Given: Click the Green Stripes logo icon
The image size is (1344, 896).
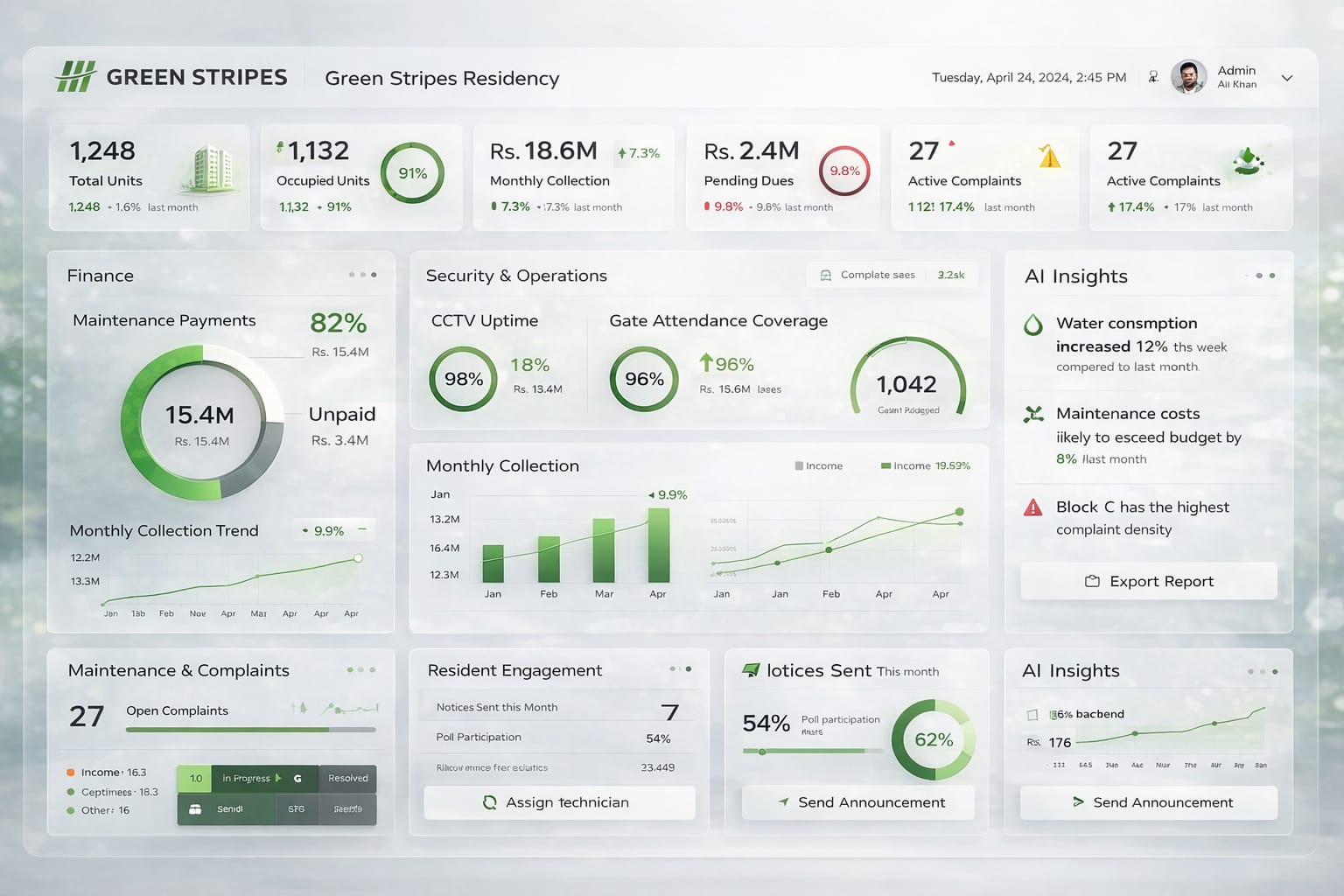Looking at the screenshot, I should pyautogui.click(x=75, y=77).
